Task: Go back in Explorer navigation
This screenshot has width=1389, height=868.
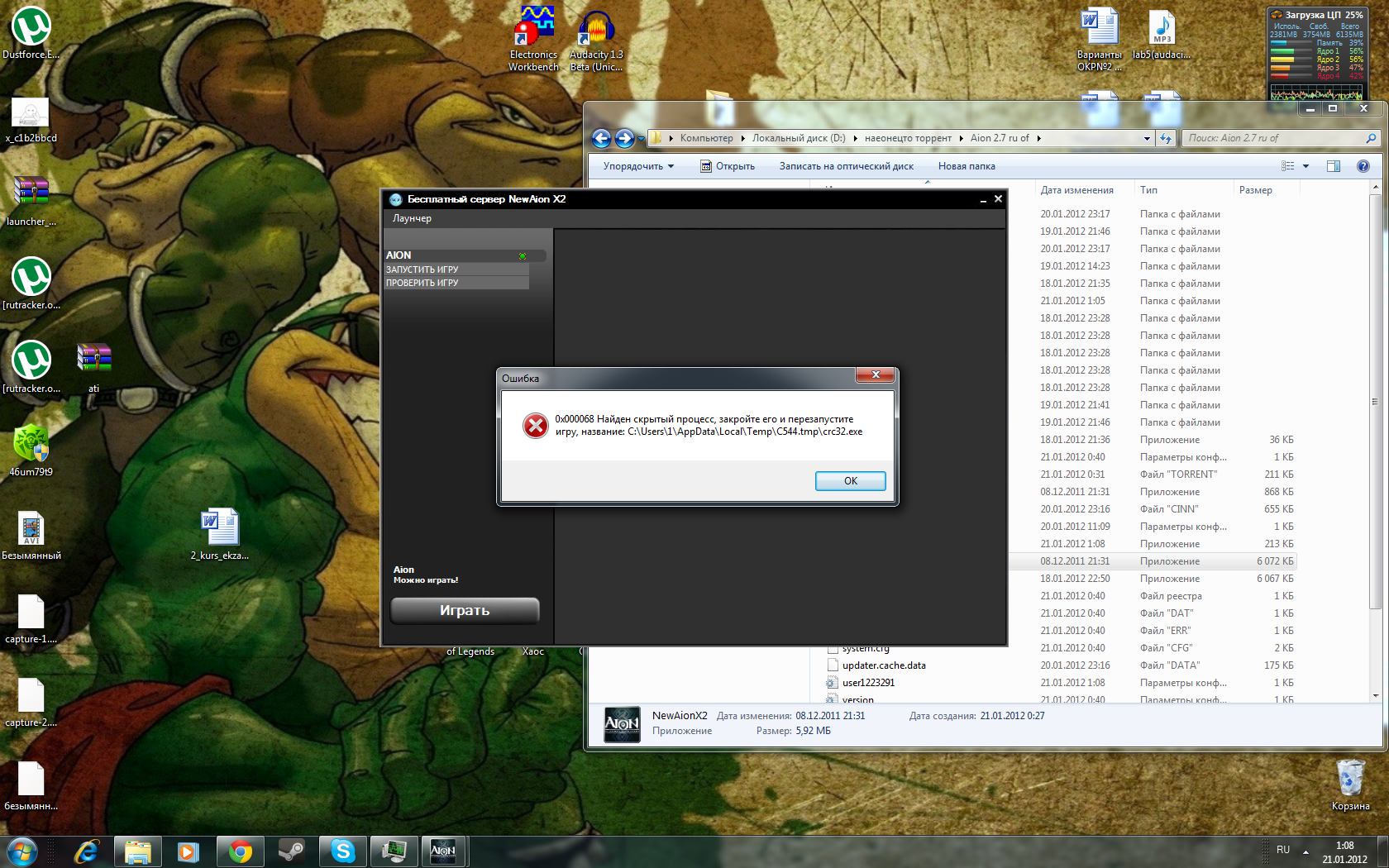Action: click(602, 139)
